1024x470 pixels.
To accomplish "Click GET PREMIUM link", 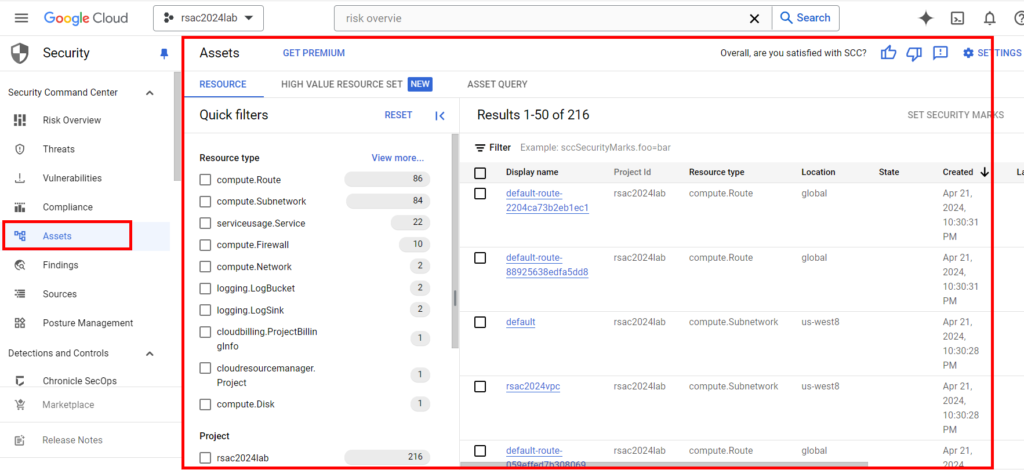I will coord(313,54).
